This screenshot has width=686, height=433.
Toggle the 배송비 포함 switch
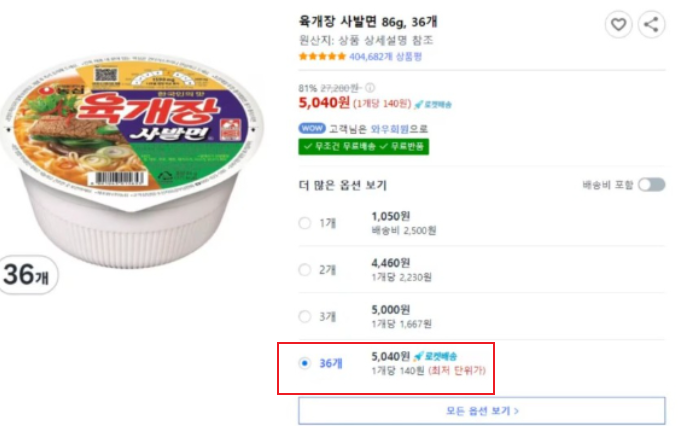pos(651,185)
